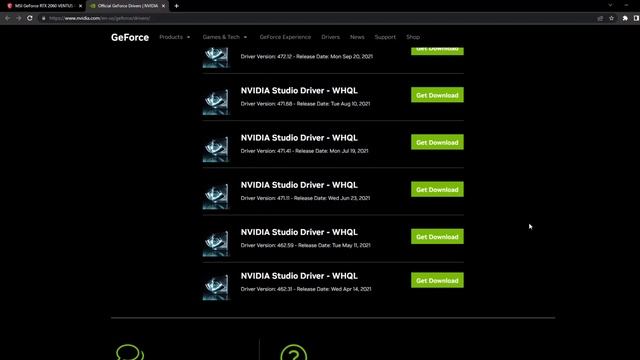Click 'Driver Version: 462.31' detail line
This screenshot has width=640, height=360.
pos(306,289)
